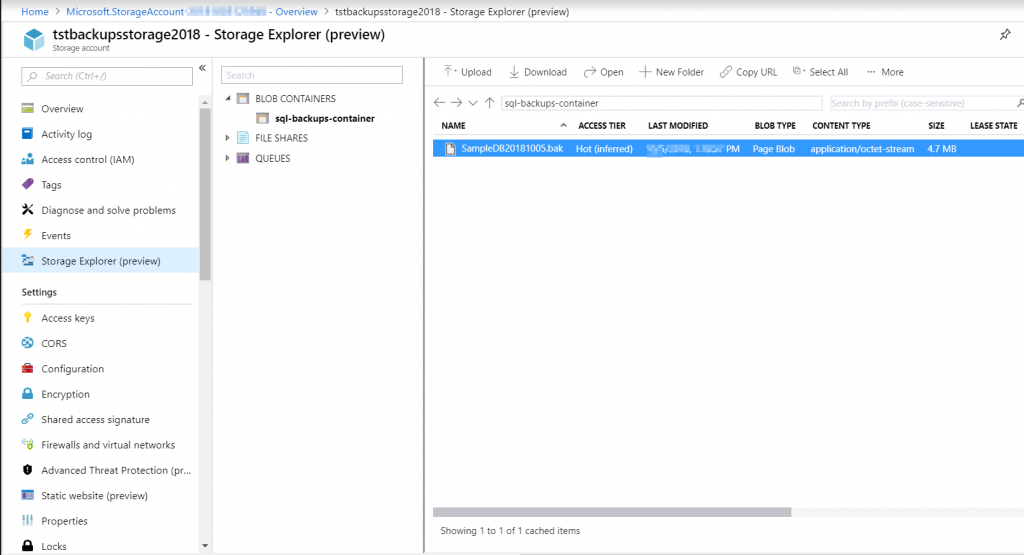The width and height of the screenshot is (1024, 555).
Task: Click the Upload button
Action: click(x=468, y=72)
